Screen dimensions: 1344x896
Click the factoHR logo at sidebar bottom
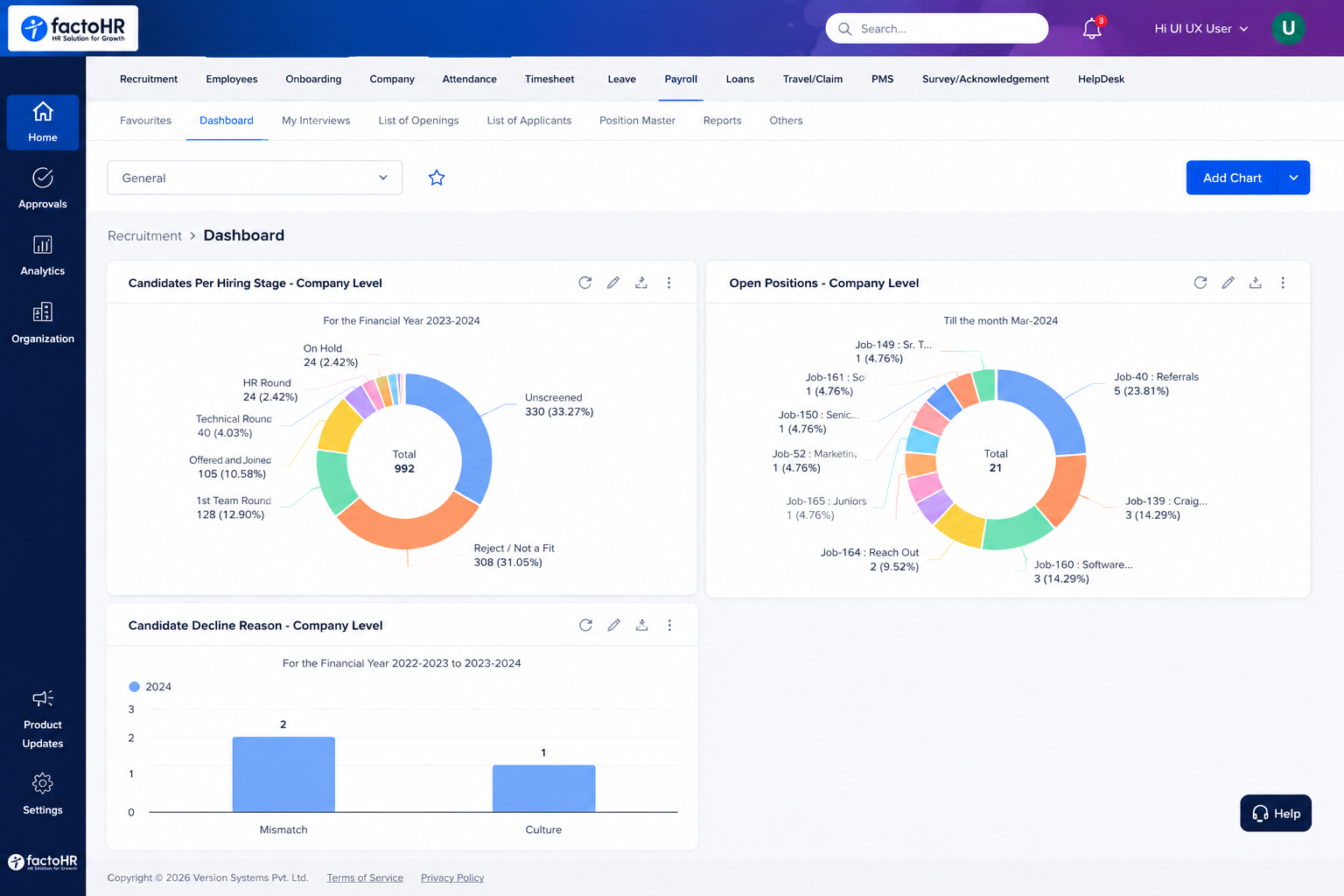coord(43,862)
